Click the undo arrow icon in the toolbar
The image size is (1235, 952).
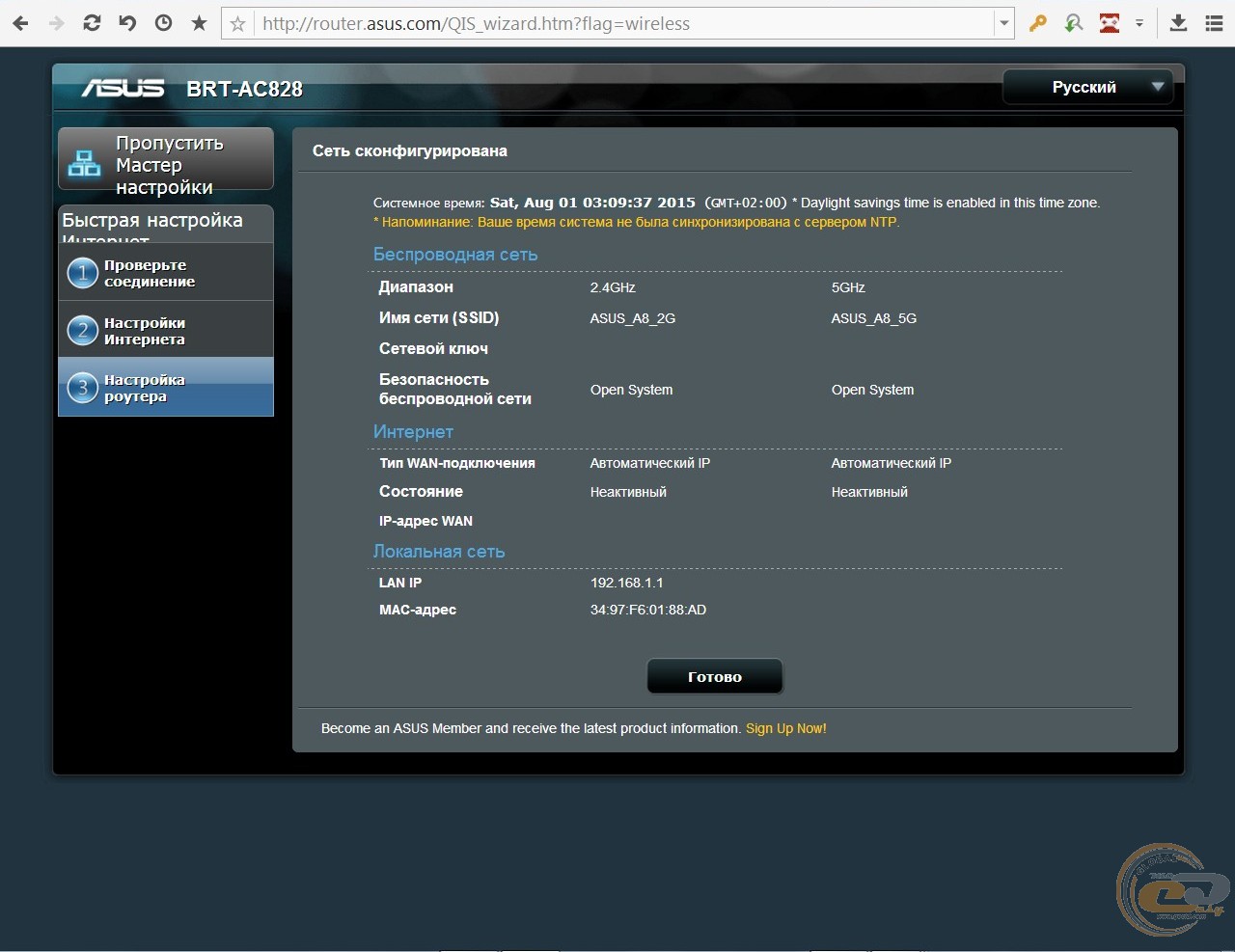pyautogui.click(x=127, y=23)
